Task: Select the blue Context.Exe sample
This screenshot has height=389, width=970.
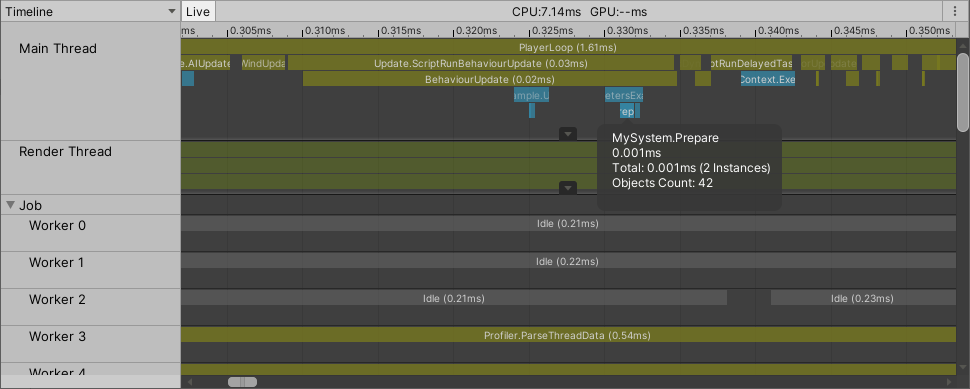Action: click(768, 79)
